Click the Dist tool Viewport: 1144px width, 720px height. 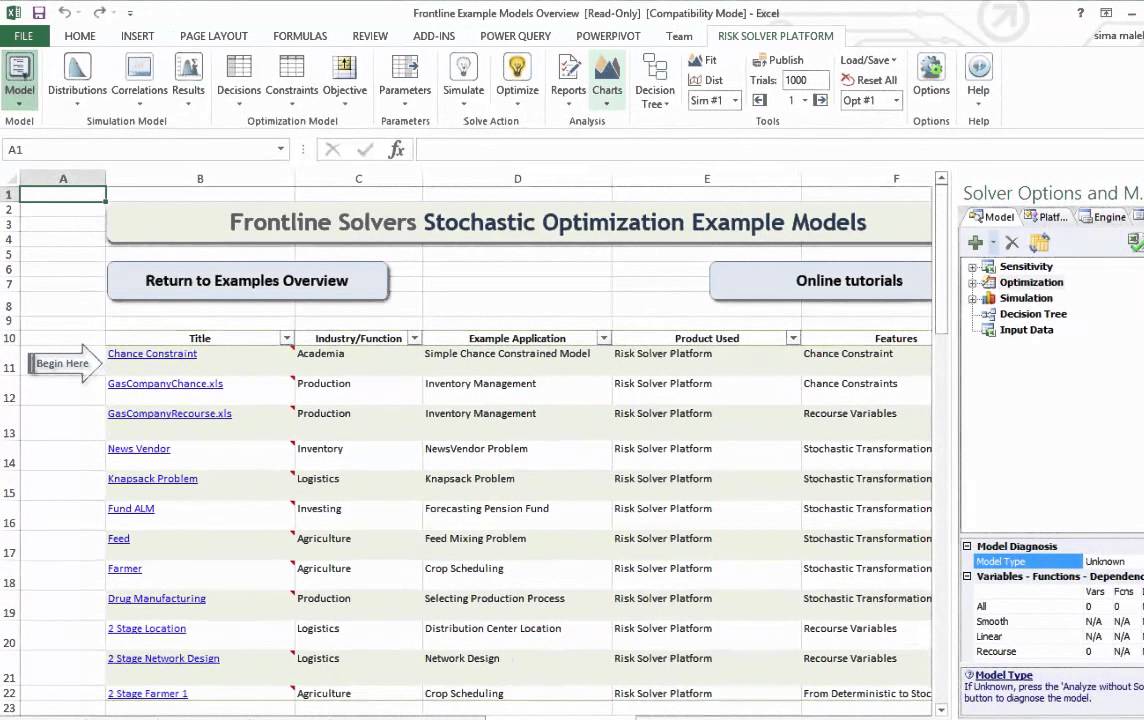click(x=706, y=80)
